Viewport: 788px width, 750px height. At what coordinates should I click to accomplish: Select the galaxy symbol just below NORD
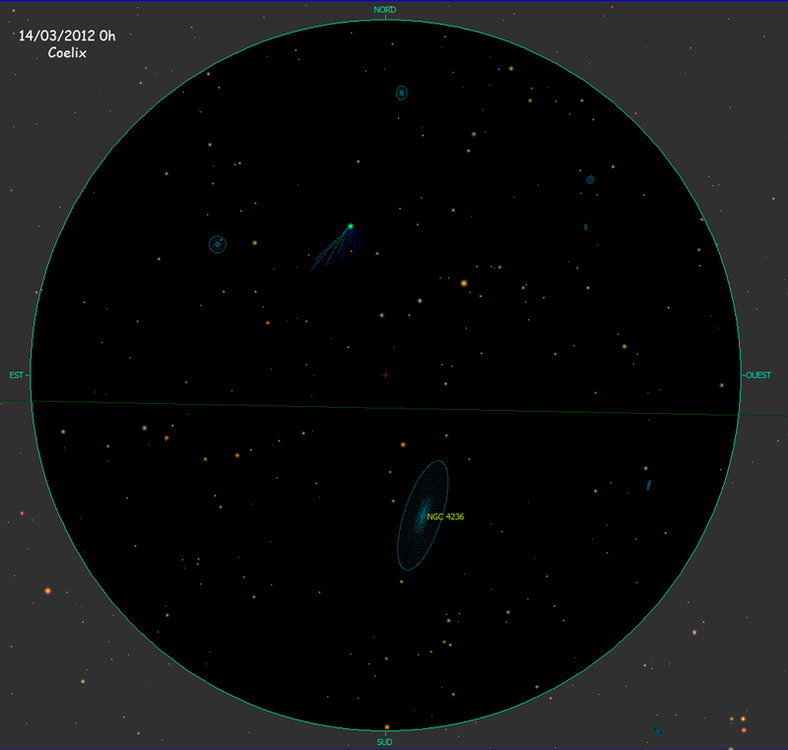pos(402,92)
